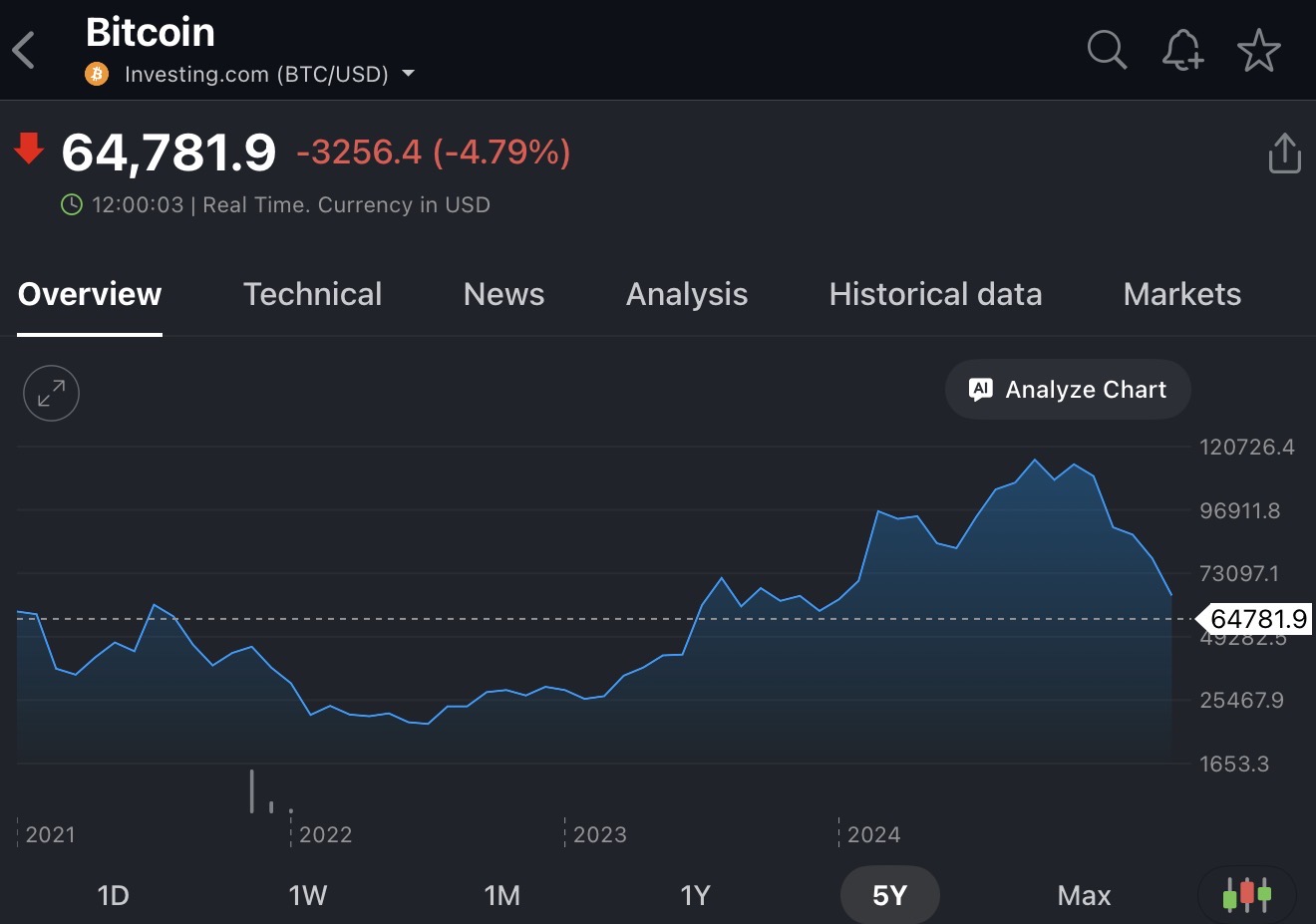1316x924 pixels.
Task: Switch to candlestick chart type
Action: pos(1246,894)
